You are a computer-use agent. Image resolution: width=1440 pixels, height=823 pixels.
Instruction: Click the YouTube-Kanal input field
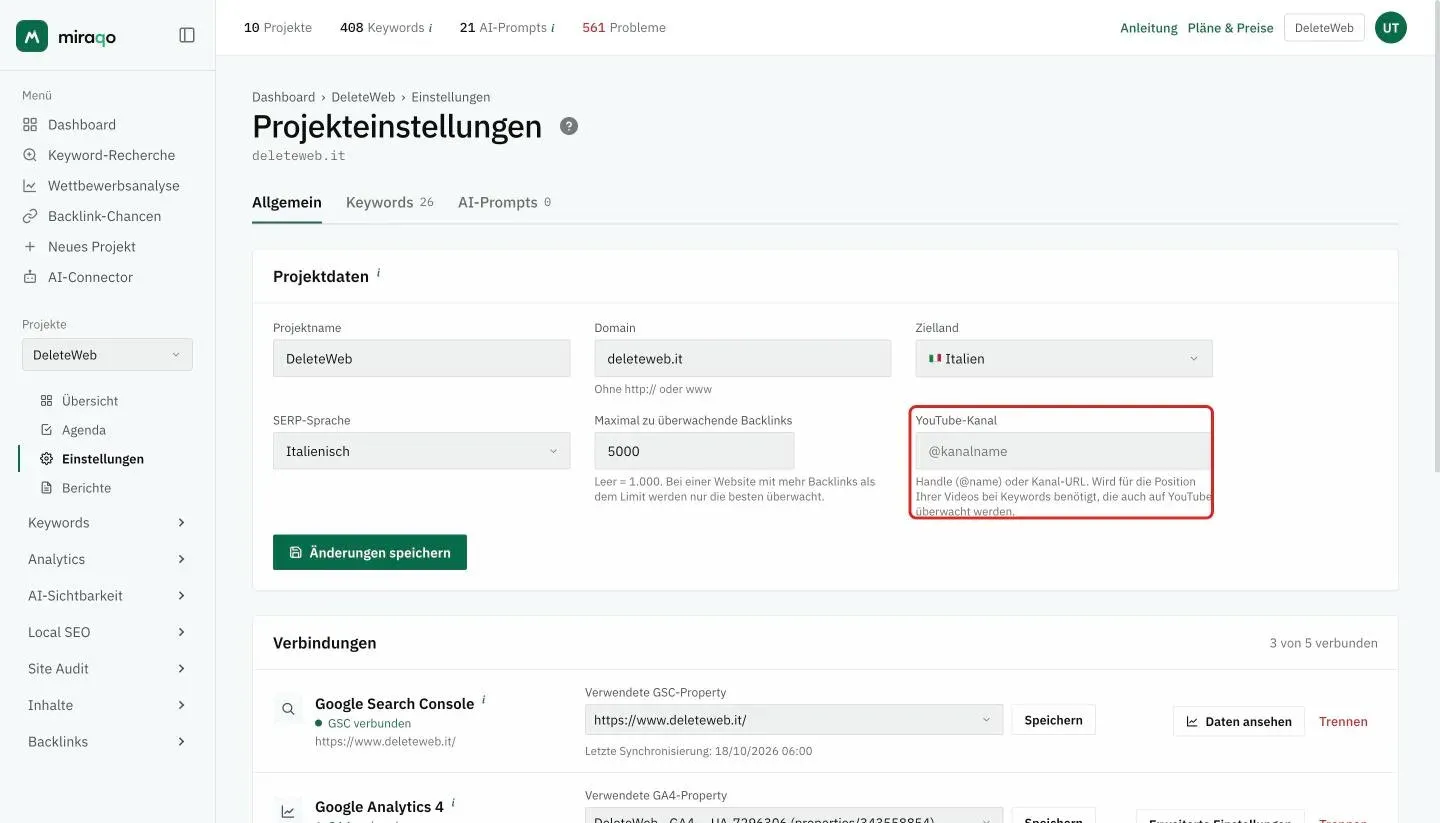pyautogui.click(x=1062, y=451)
